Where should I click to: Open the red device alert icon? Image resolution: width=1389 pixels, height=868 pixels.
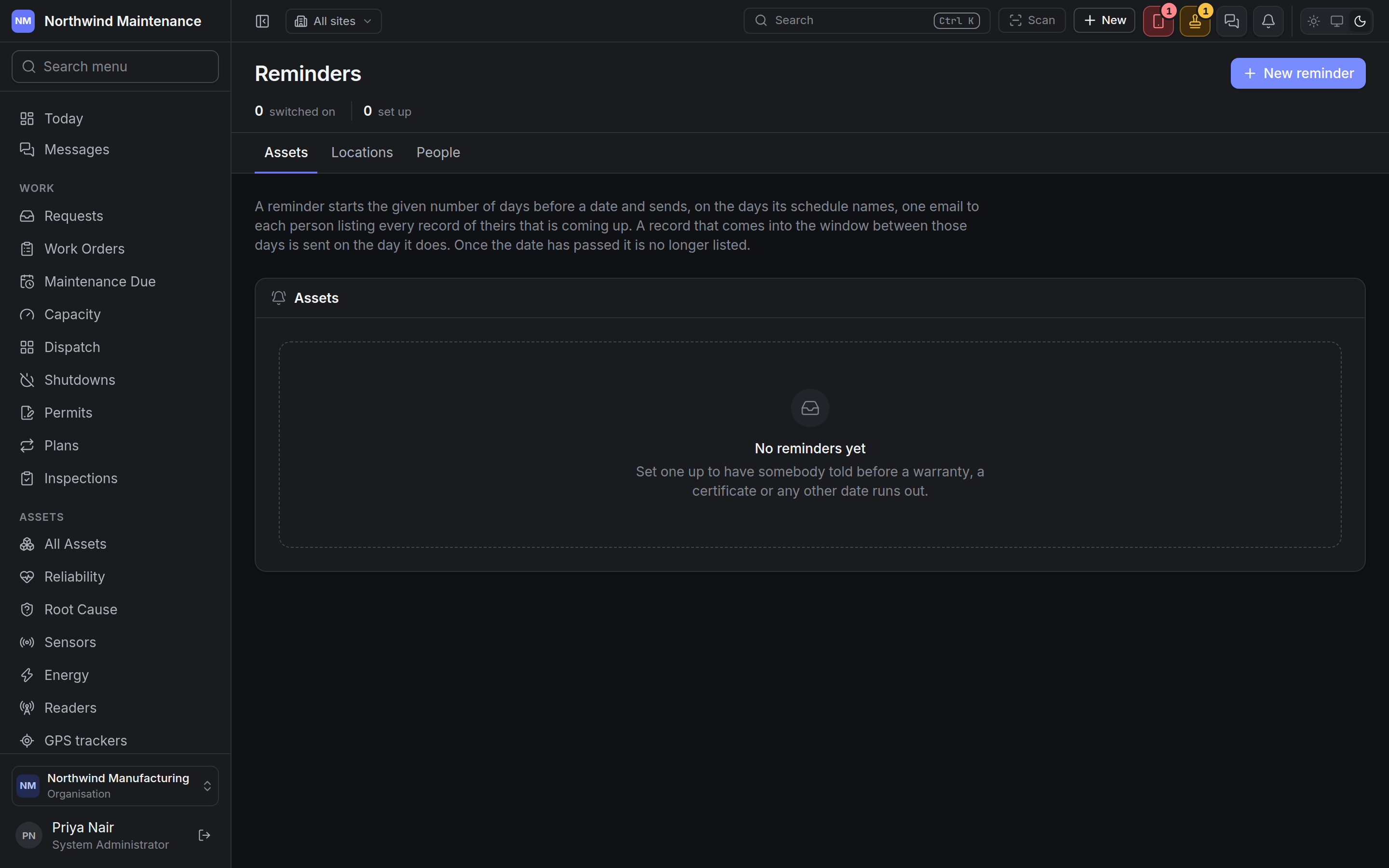tap(1157, 21)
